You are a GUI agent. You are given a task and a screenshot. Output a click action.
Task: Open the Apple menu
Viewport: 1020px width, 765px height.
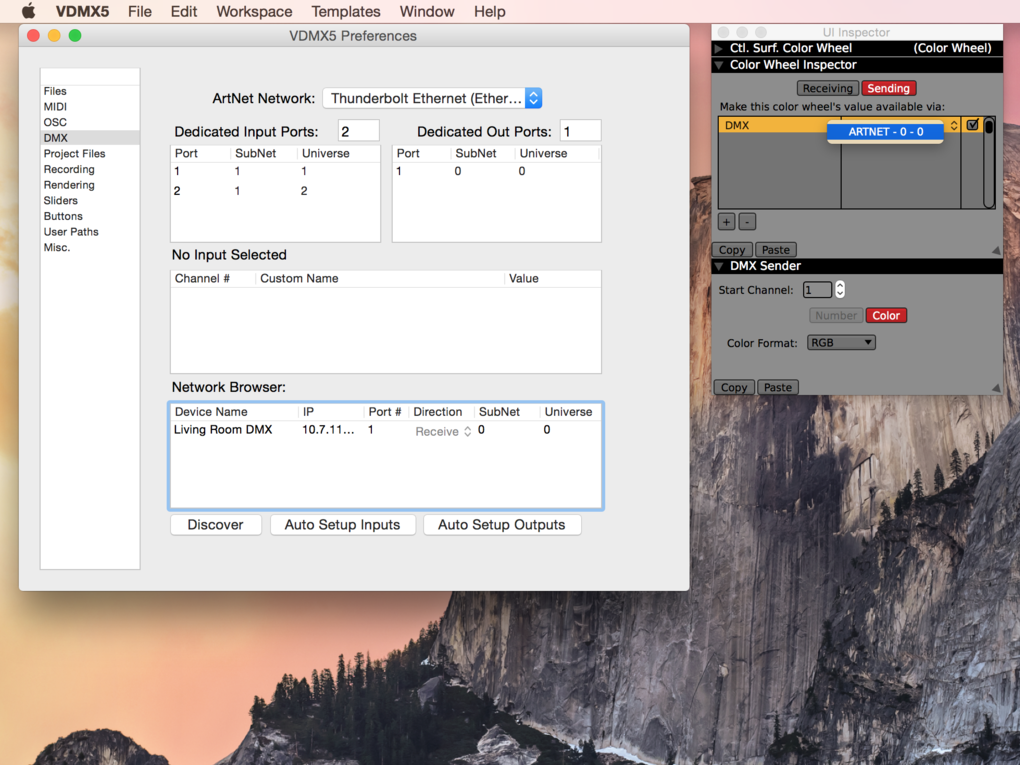coord(28,11)
